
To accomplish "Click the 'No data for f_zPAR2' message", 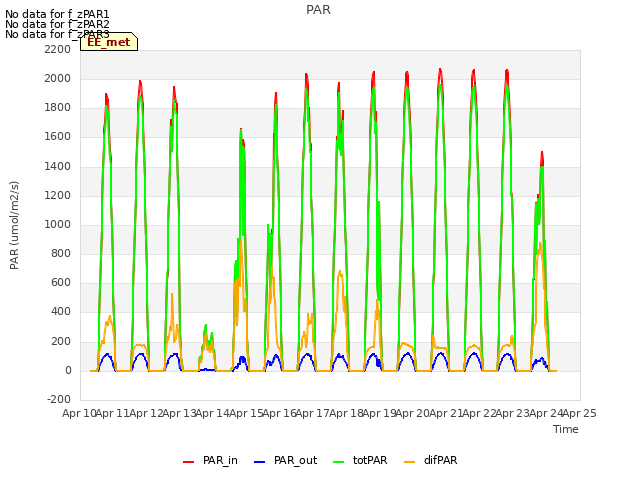I will 57,24.
